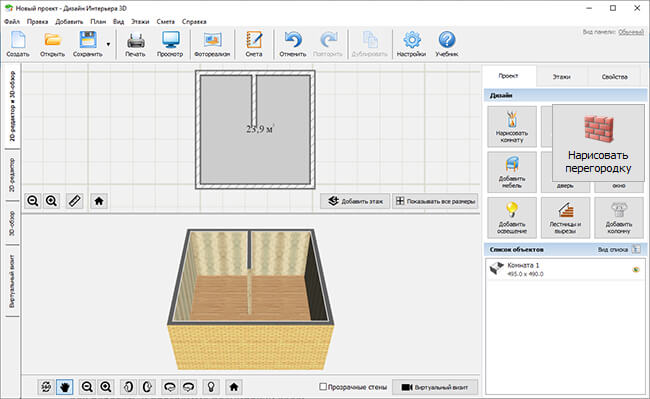Click the Виртуальный визит camera button
Screen dimensions: 650x399
(435, 387)
